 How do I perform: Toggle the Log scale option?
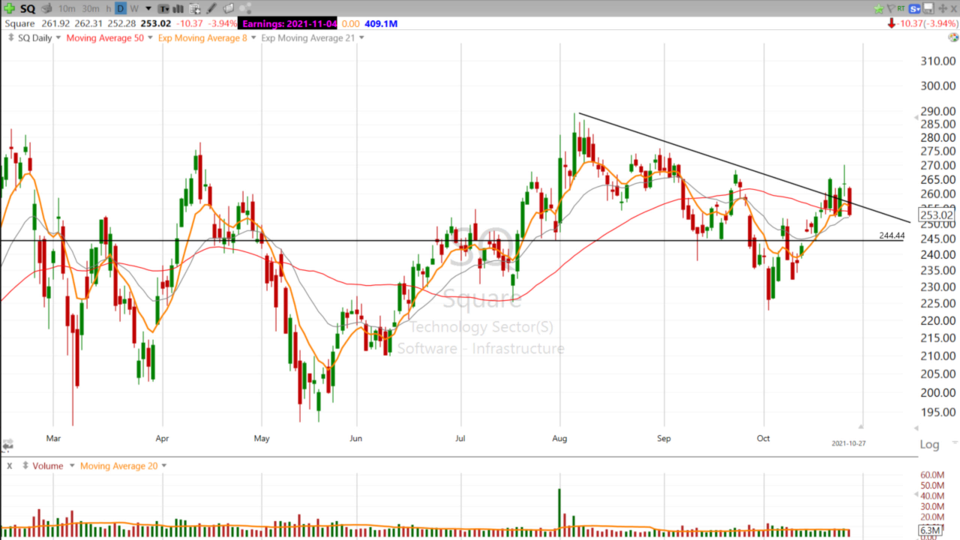click(x=929, y=444)
